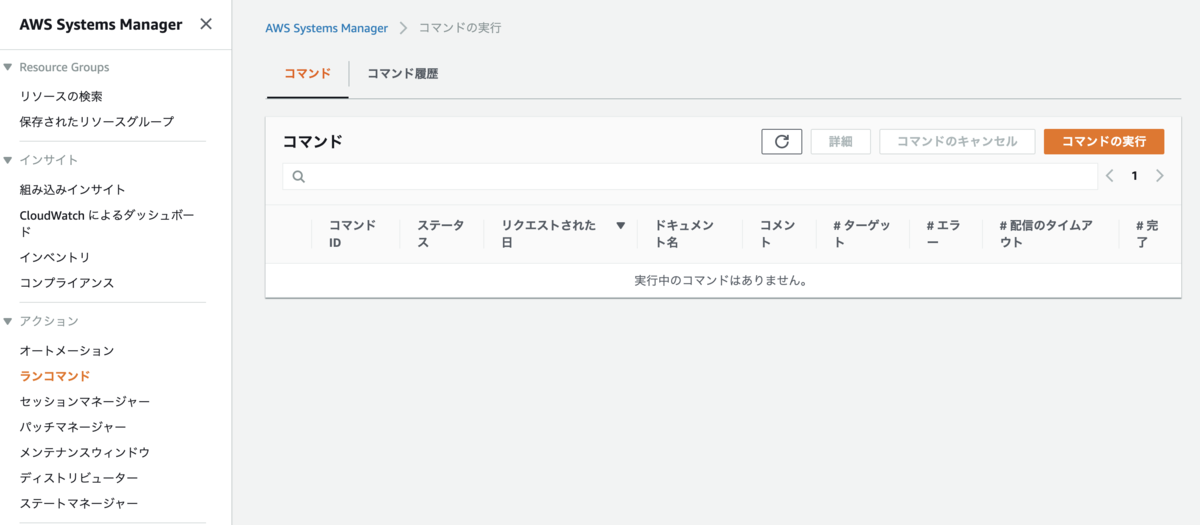Click the orange コマンドの実行 button
Viewport: 1200px width, 525px height.
pos(1104,142)
